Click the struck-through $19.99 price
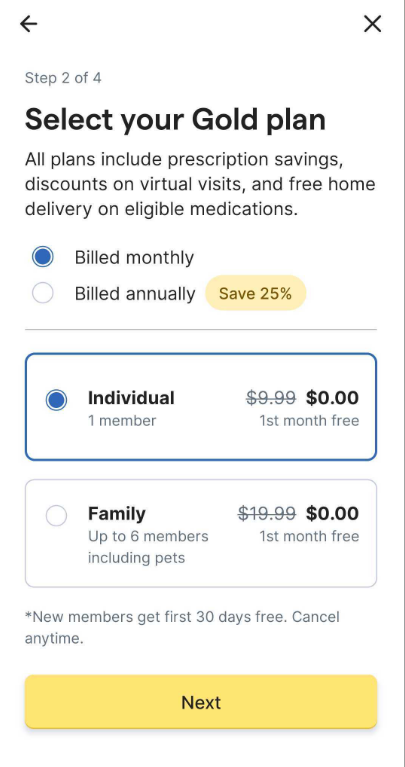Screen dimensions: 405x767 point(267,513)
